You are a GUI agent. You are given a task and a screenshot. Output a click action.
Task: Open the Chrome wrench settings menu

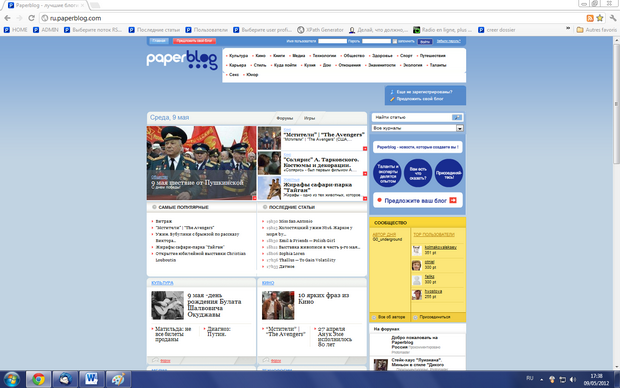[x=613, y=18]
